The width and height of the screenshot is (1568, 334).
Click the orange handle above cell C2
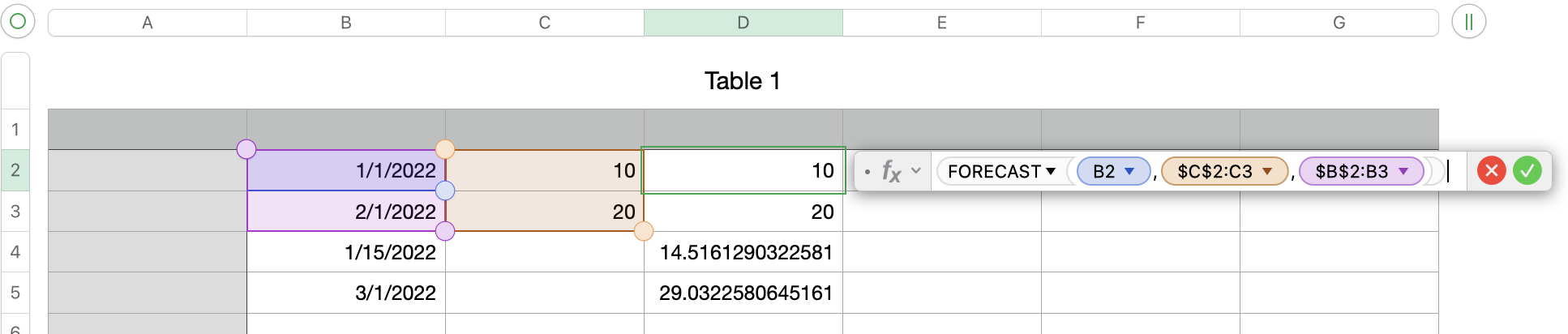445,149
